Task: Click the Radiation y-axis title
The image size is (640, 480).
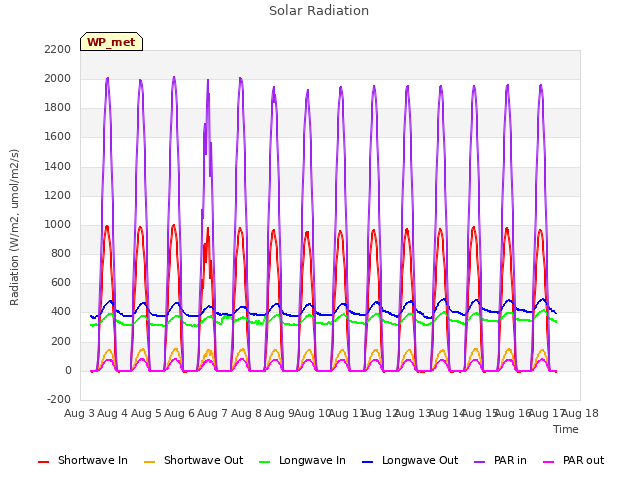Action: [x=14, y=227]
